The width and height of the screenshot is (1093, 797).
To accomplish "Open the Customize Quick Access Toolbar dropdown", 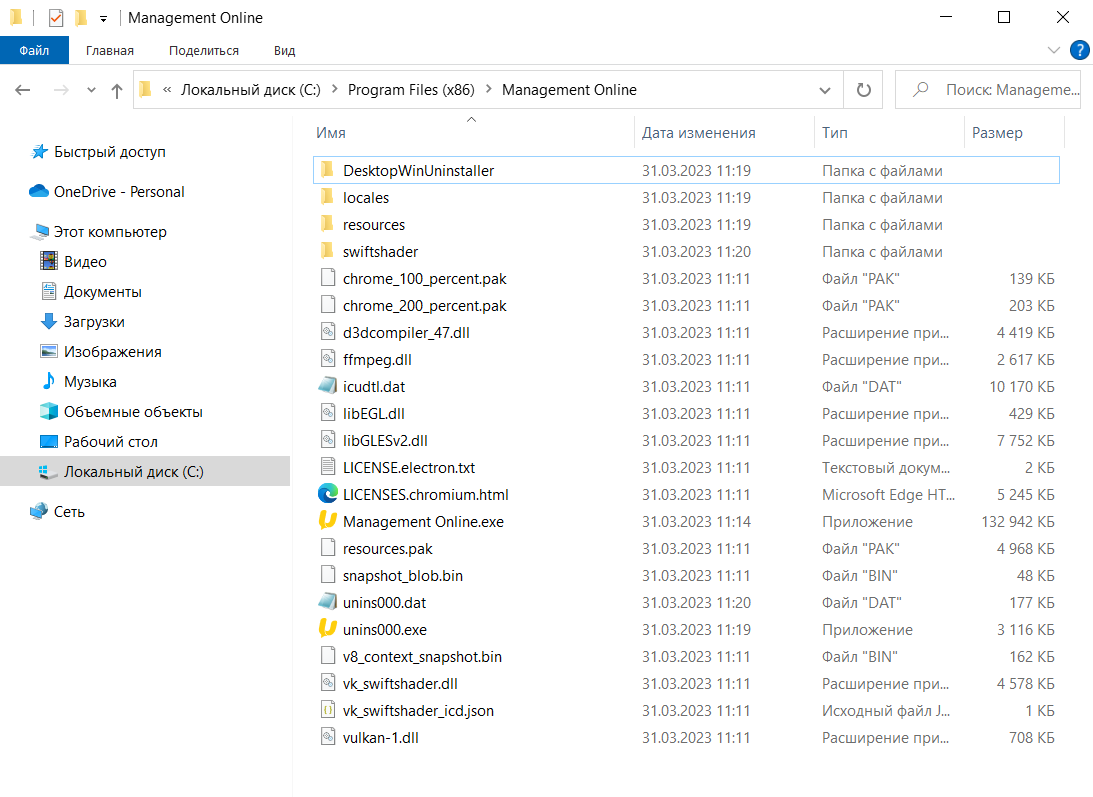I will (103, 18).
